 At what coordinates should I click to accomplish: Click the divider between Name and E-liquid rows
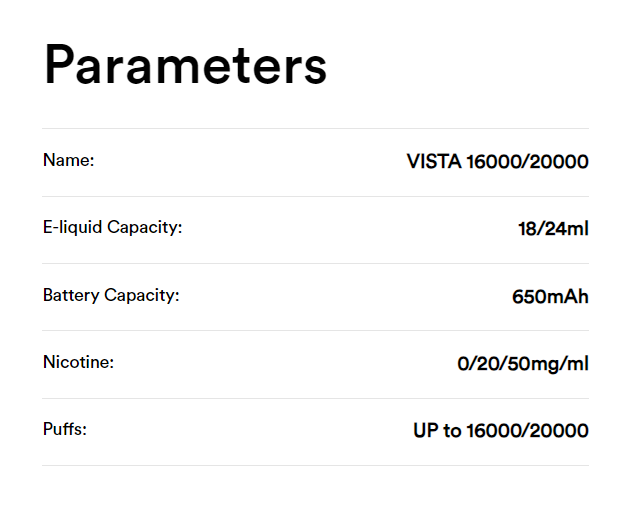[315, 196]
